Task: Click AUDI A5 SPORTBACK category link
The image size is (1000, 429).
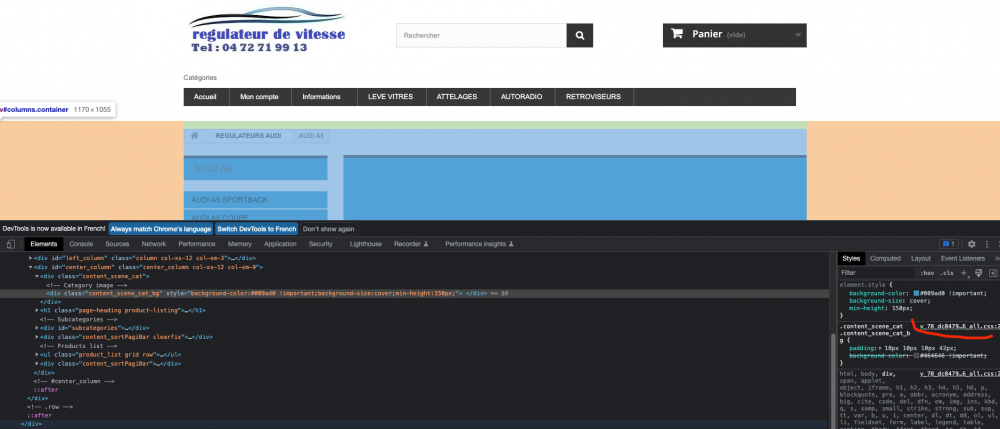Action: [230, 200]
